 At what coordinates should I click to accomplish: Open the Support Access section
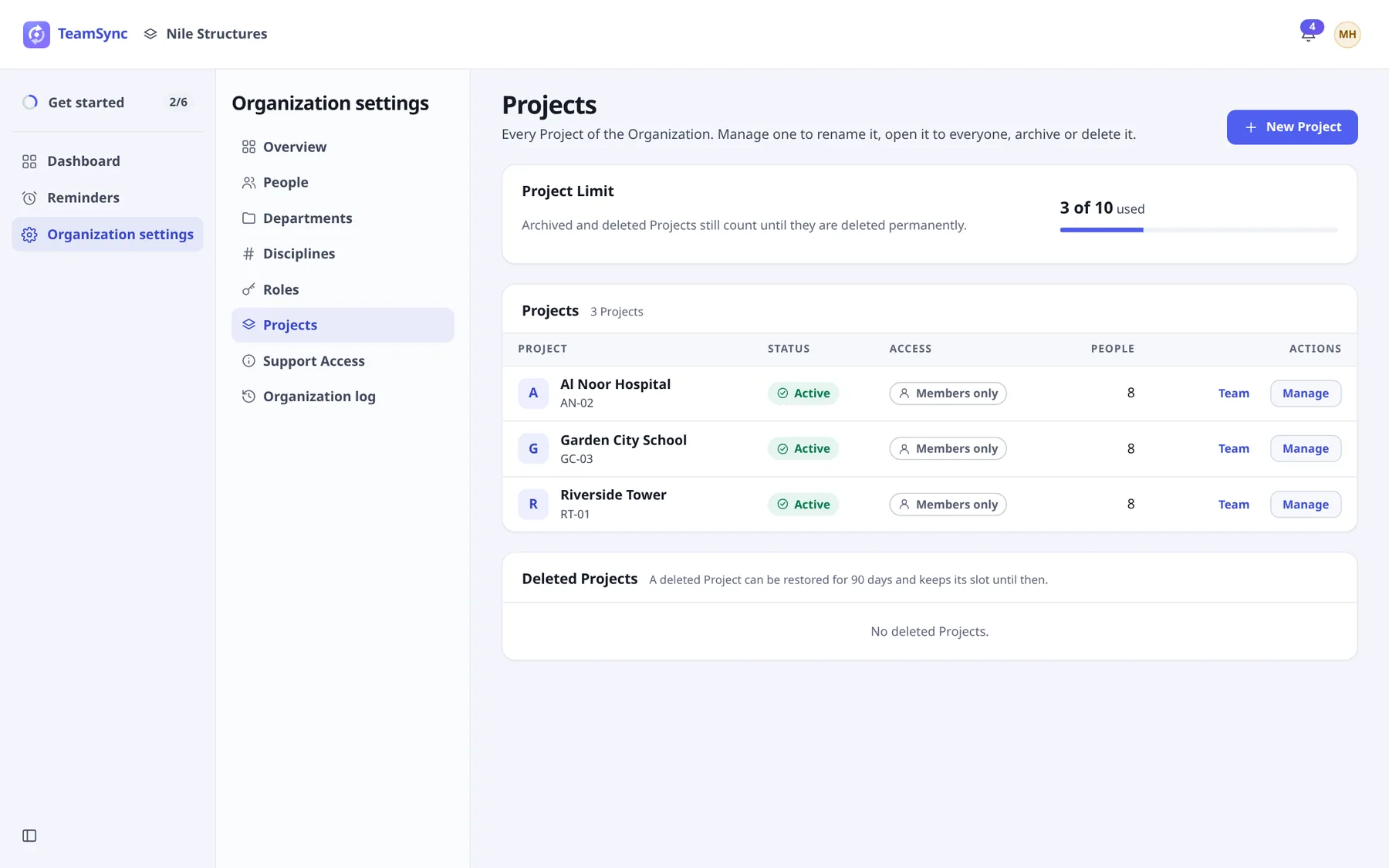343,361
